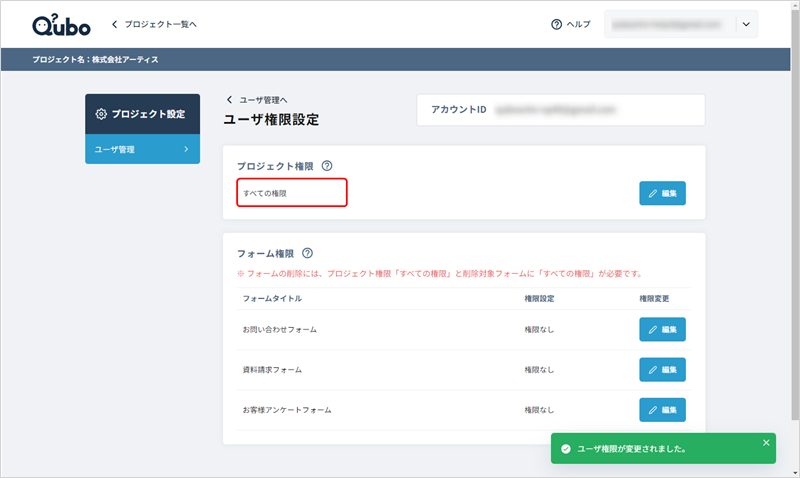Open the プロジェクト設定 sidebar header
Viewport: 800px width, 478px height.
tap(142, 114)
